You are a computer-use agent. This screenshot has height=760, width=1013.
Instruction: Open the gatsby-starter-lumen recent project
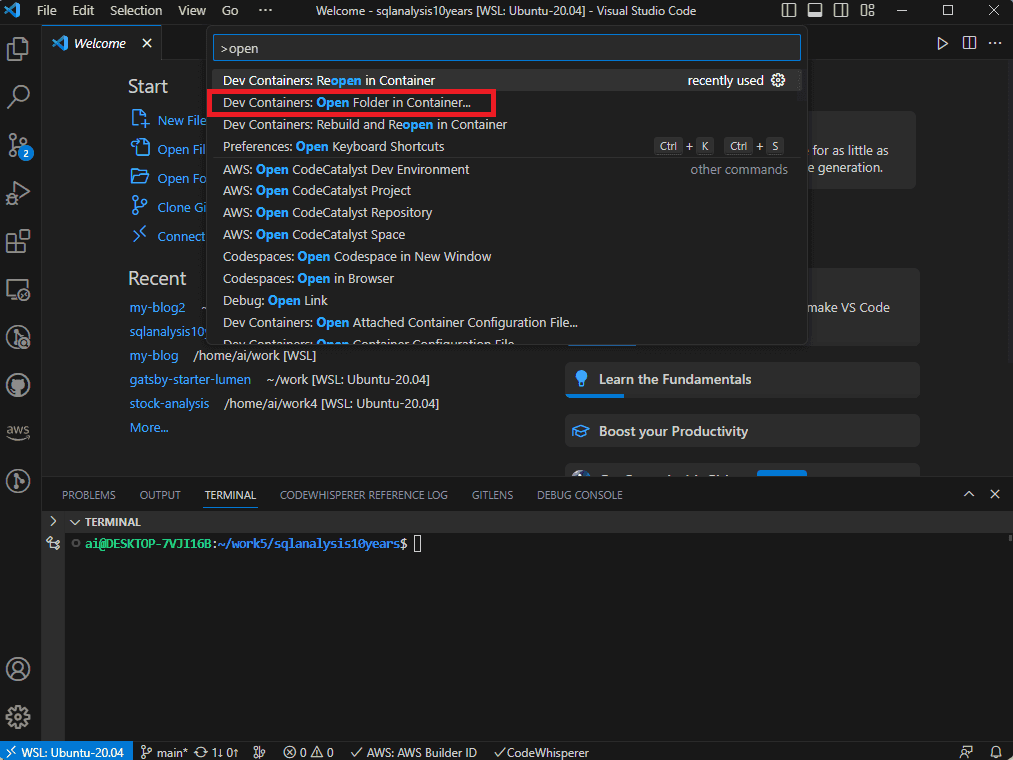[x=190, y=380]
